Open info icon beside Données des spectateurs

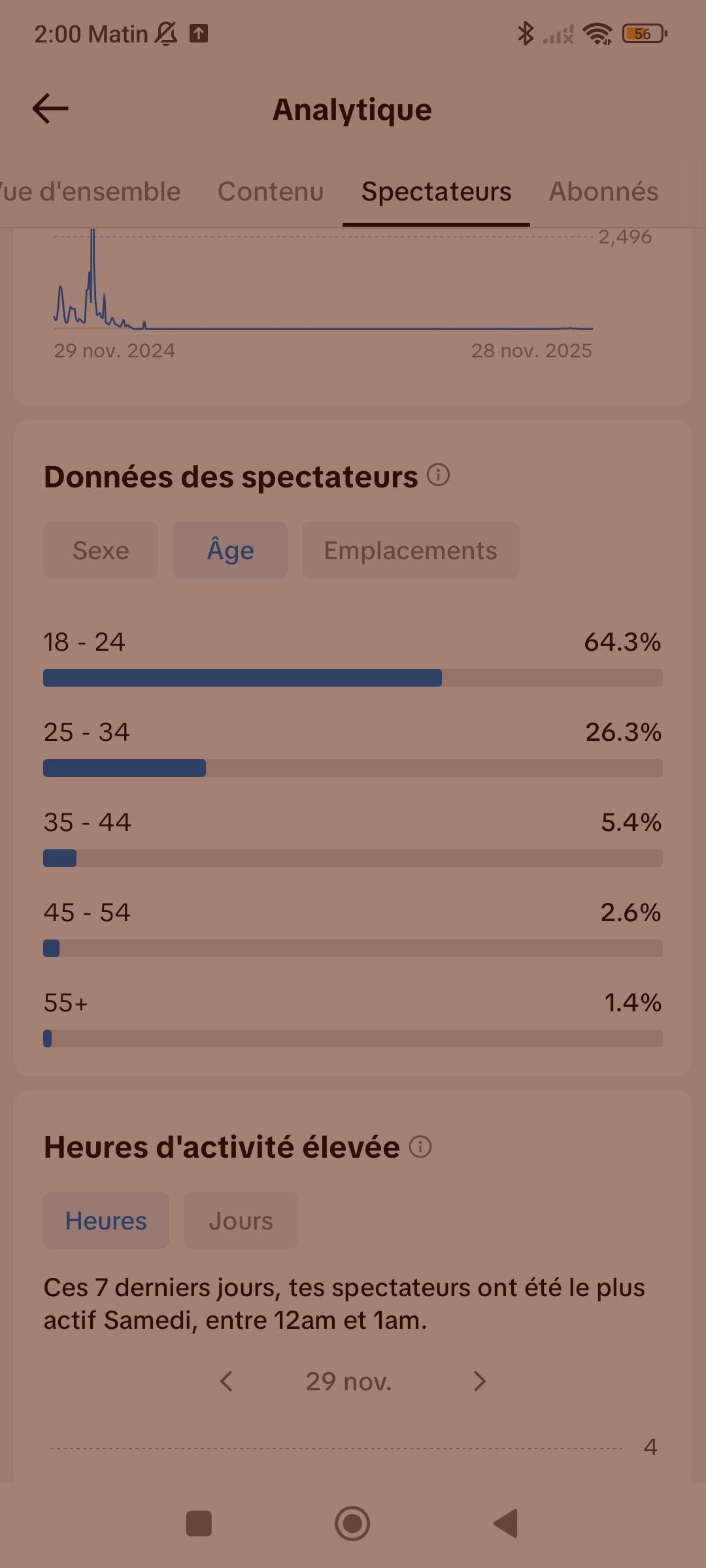[438, 475]
